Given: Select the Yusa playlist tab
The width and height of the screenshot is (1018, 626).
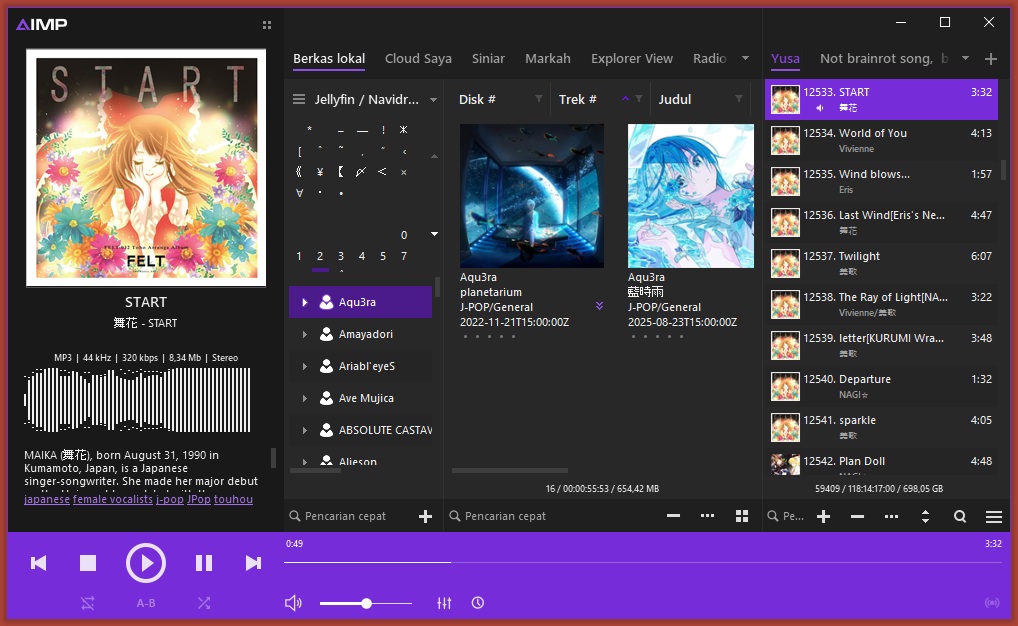Looking at the screenshot, I should 785,58.
